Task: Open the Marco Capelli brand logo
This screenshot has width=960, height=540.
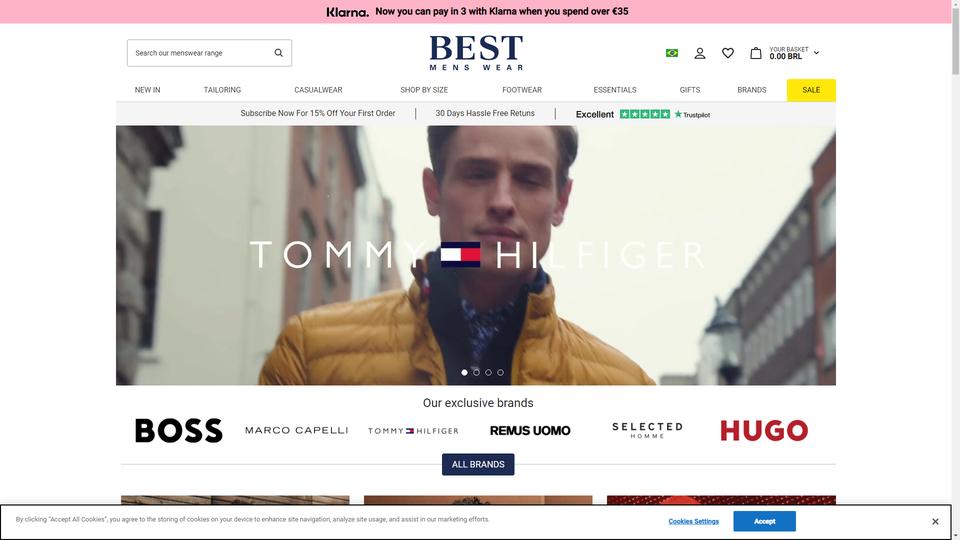Action: click(296, 430)
